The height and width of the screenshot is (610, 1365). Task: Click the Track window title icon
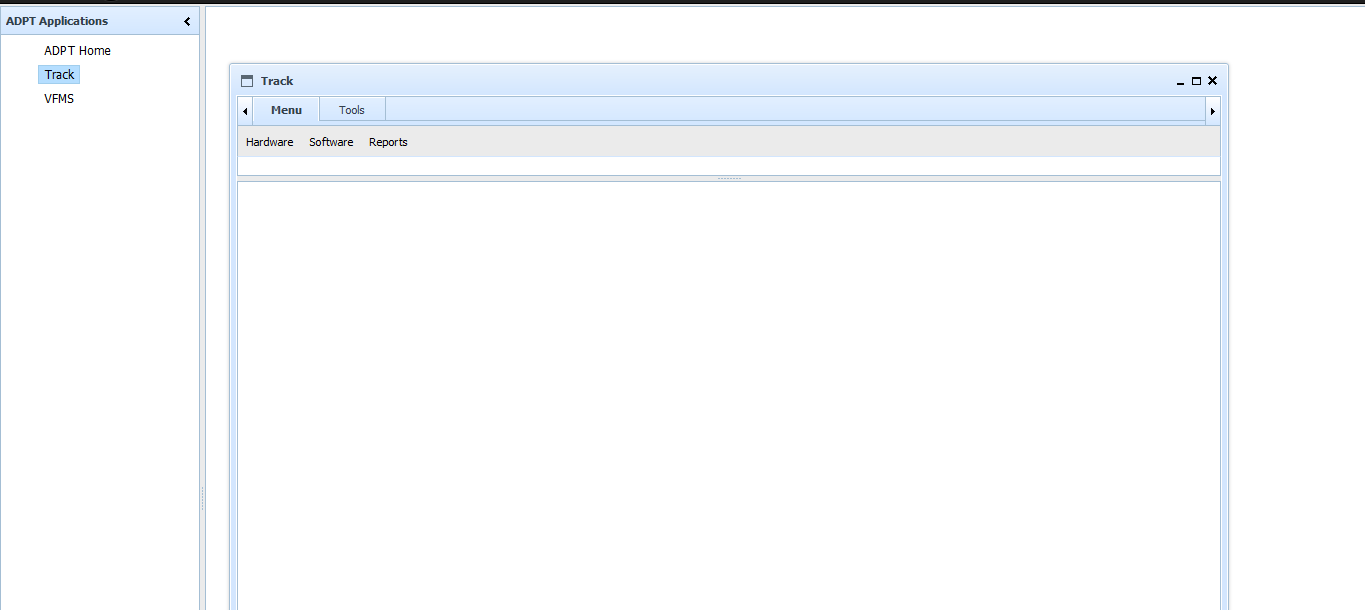click(x=247, y=81)
